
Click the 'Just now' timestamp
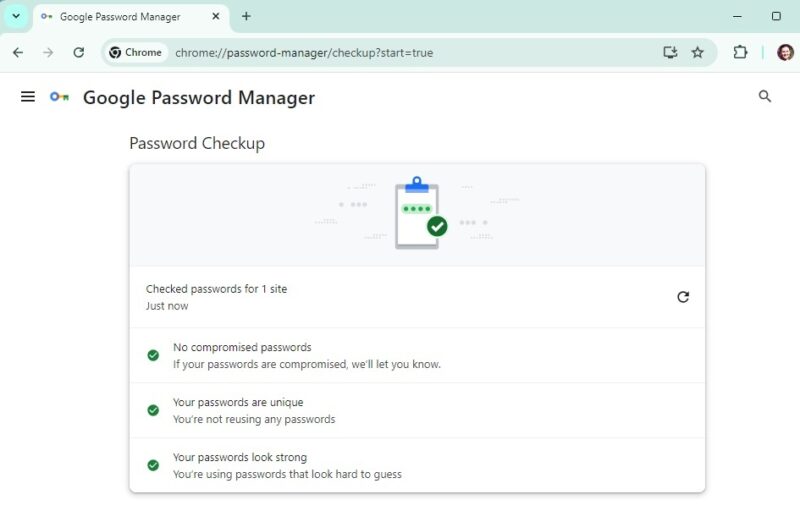pyautogui.click(x=167, y=306)
